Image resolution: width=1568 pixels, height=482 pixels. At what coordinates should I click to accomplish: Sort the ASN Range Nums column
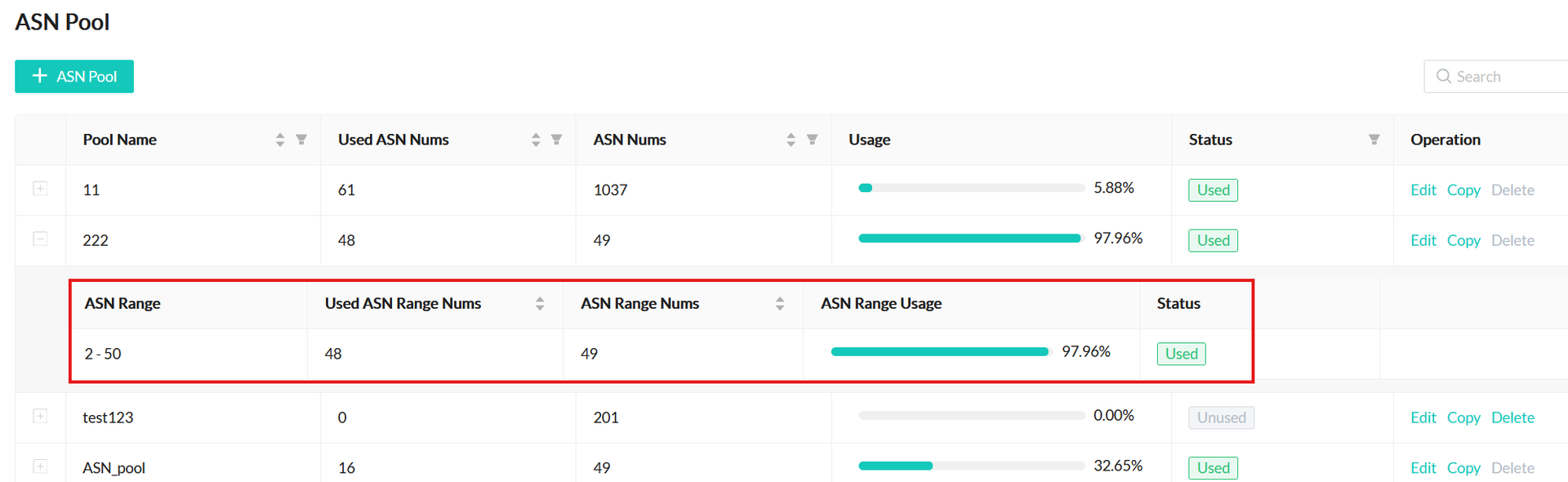pyautogui.click(x=780, y=304)
